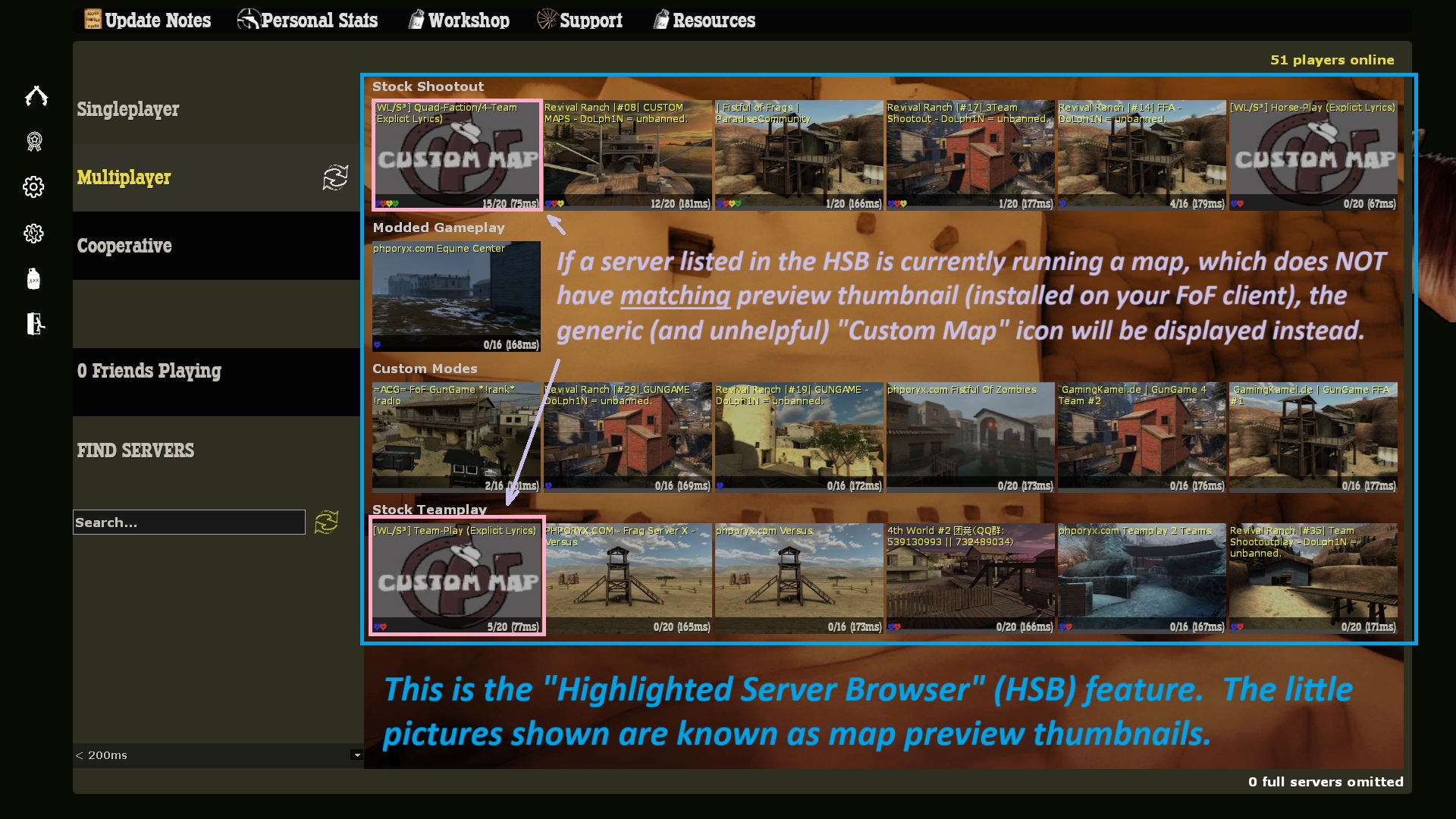
Task: Click the crossed pistols icon in sidebar
Action: tap(36, 96)
